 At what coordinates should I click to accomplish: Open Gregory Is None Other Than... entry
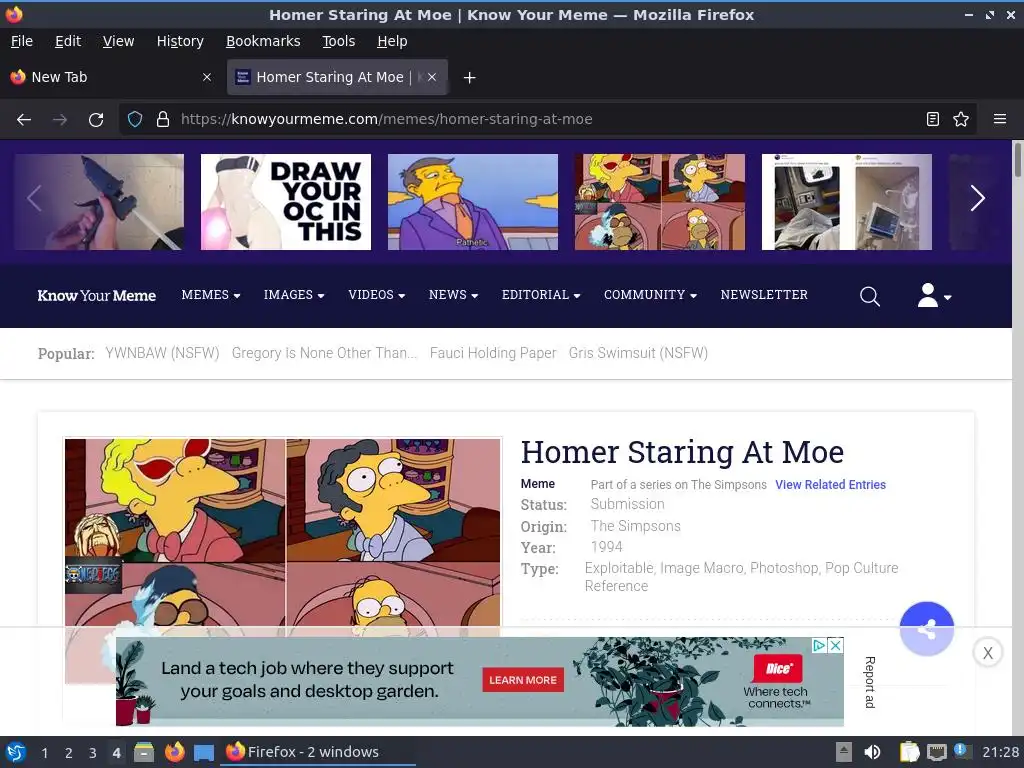[x=324, y=353]
